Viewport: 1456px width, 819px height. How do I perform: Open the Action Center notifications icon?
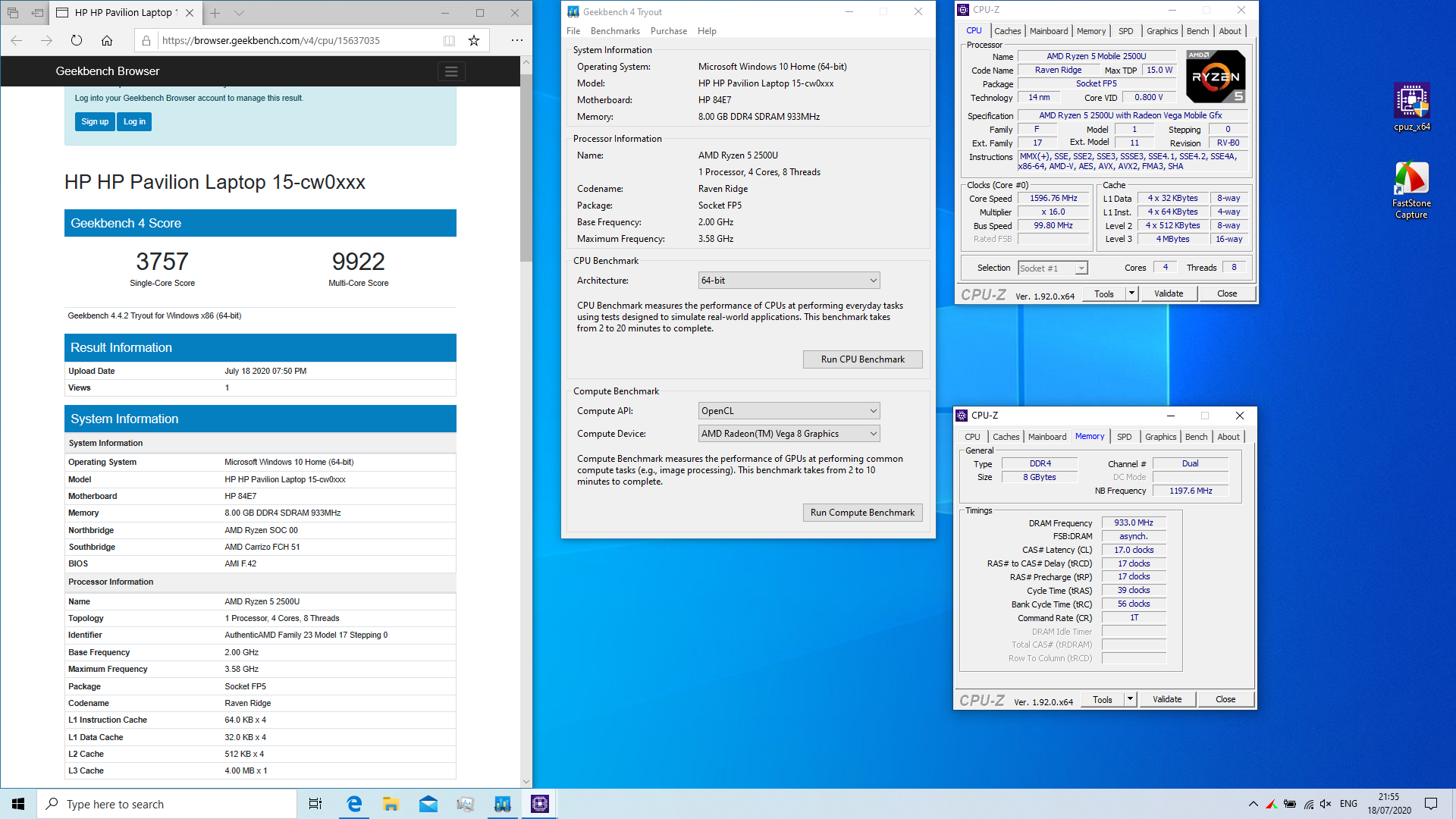(x=1431, y=804)
